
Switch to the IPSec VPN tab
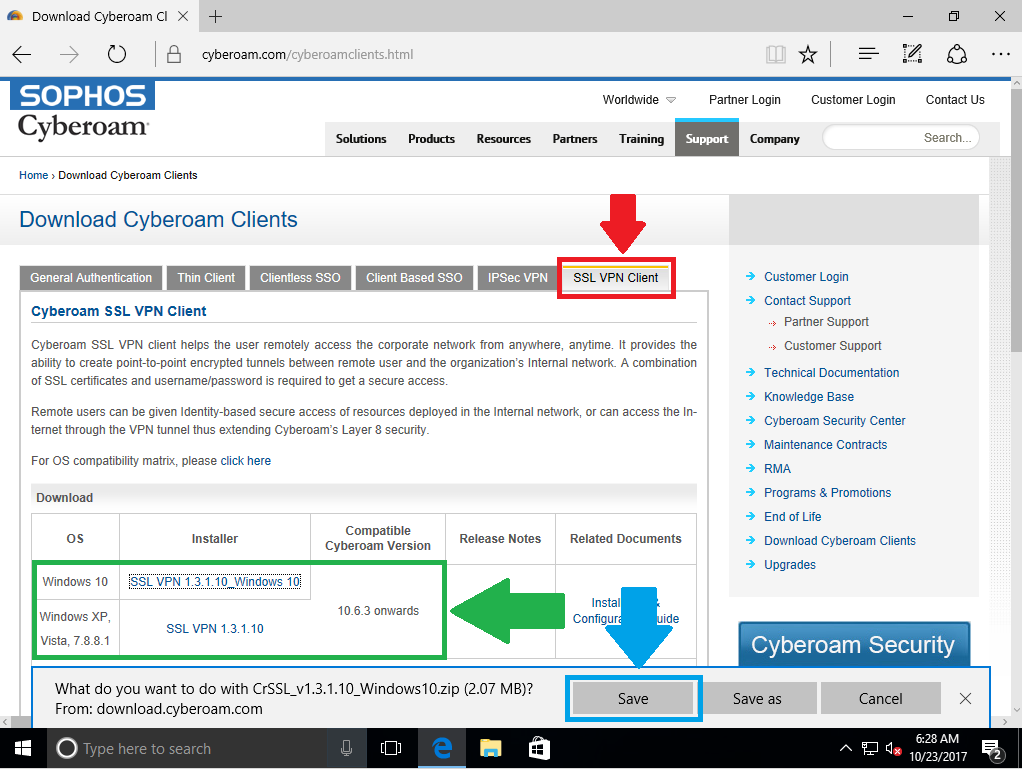pos(518,278)
